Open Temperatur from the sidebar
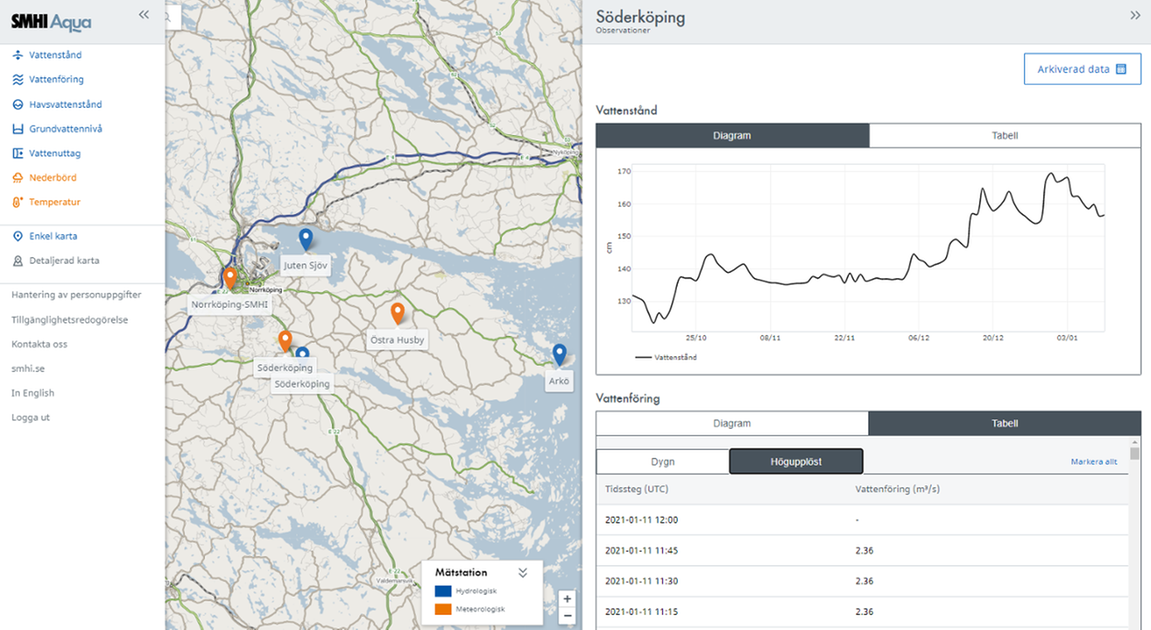1151x630 pixels. (52, 202)
